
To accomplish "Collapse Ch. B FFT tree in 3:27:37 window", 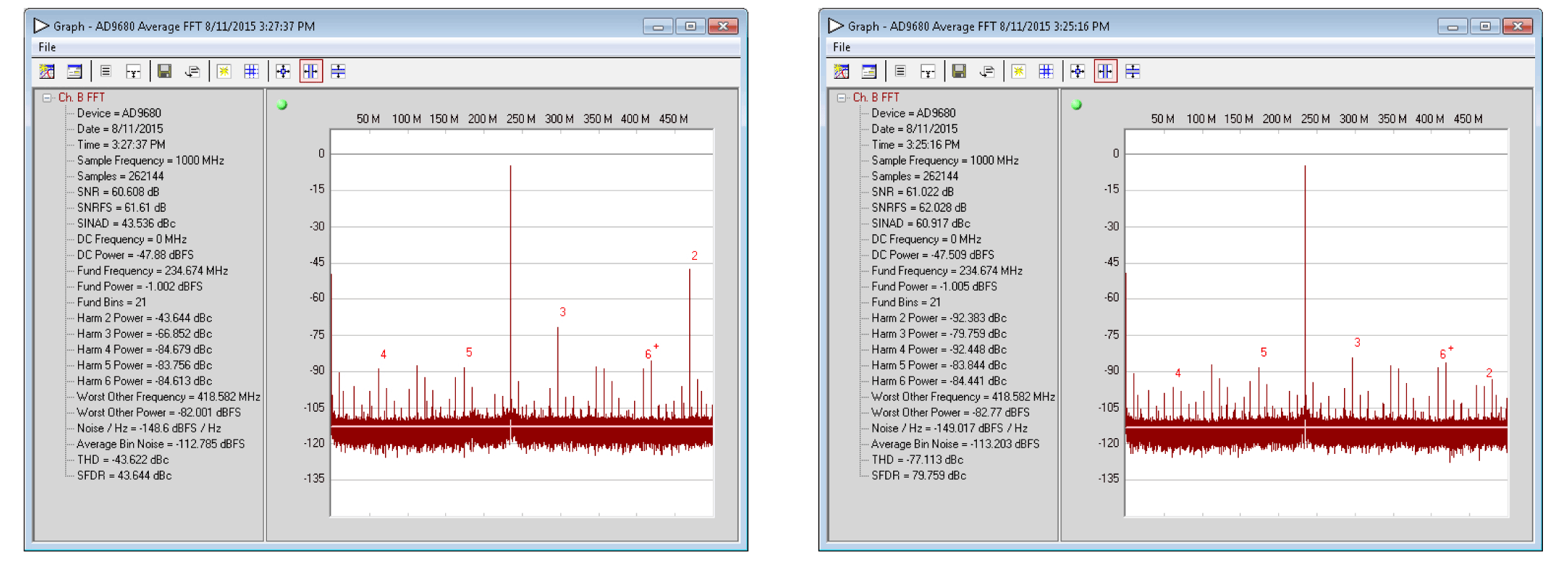I will (47, 97).
